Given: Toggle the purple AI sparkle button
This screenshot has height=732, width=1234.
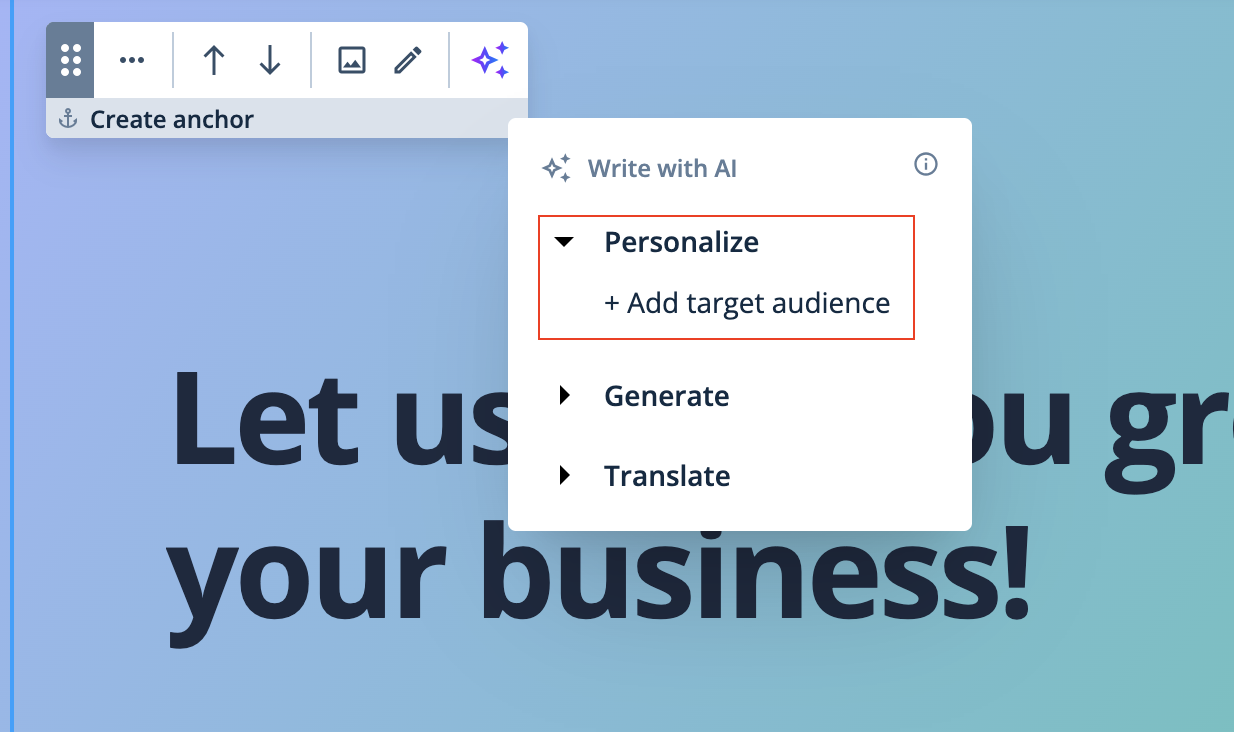Looking at the screenshot, I should tap(490, 60).
